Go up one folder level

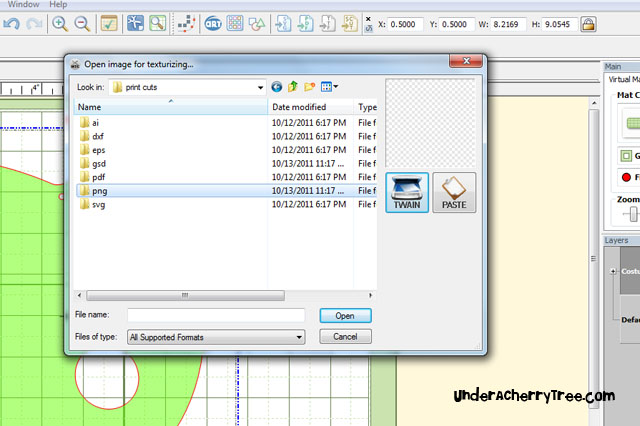coord(293,87)
